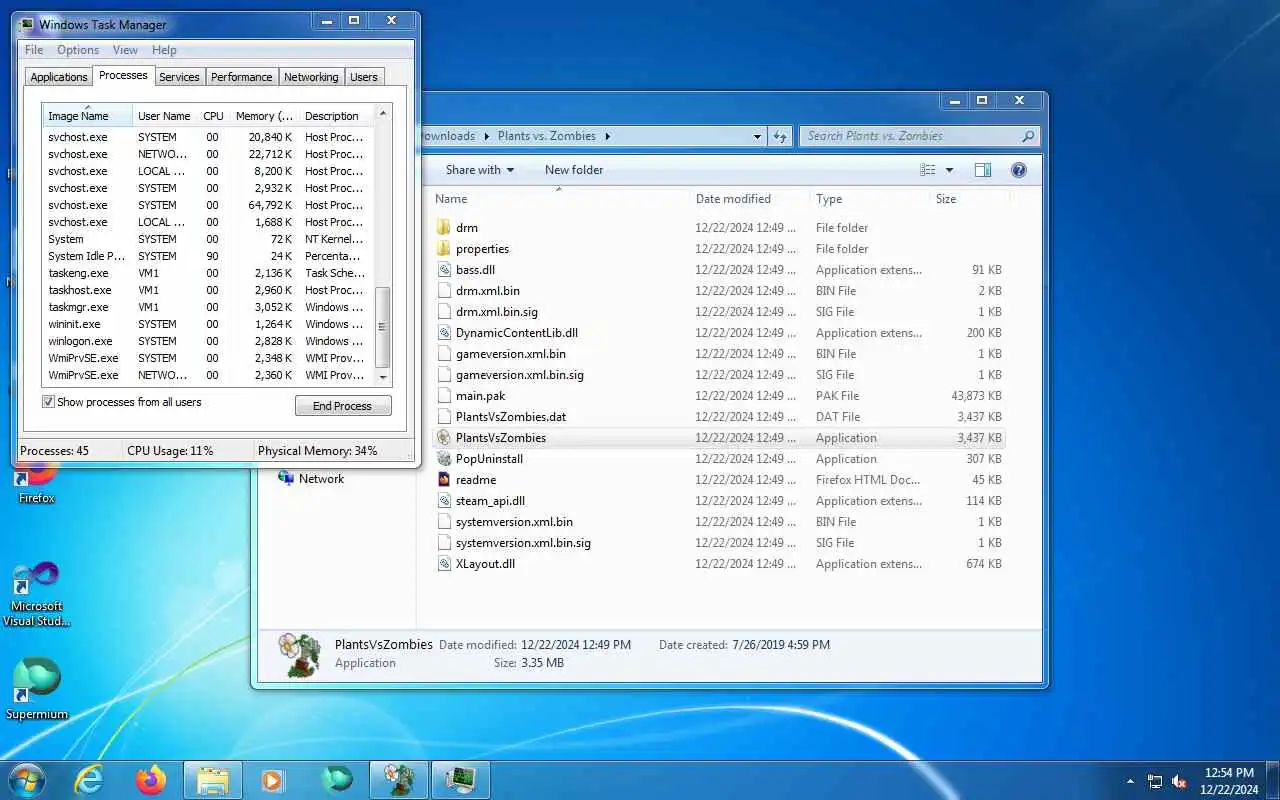Screen dimensions: 1280x800
Task: Select the bass.dll file icon
Action: [445, 270]
